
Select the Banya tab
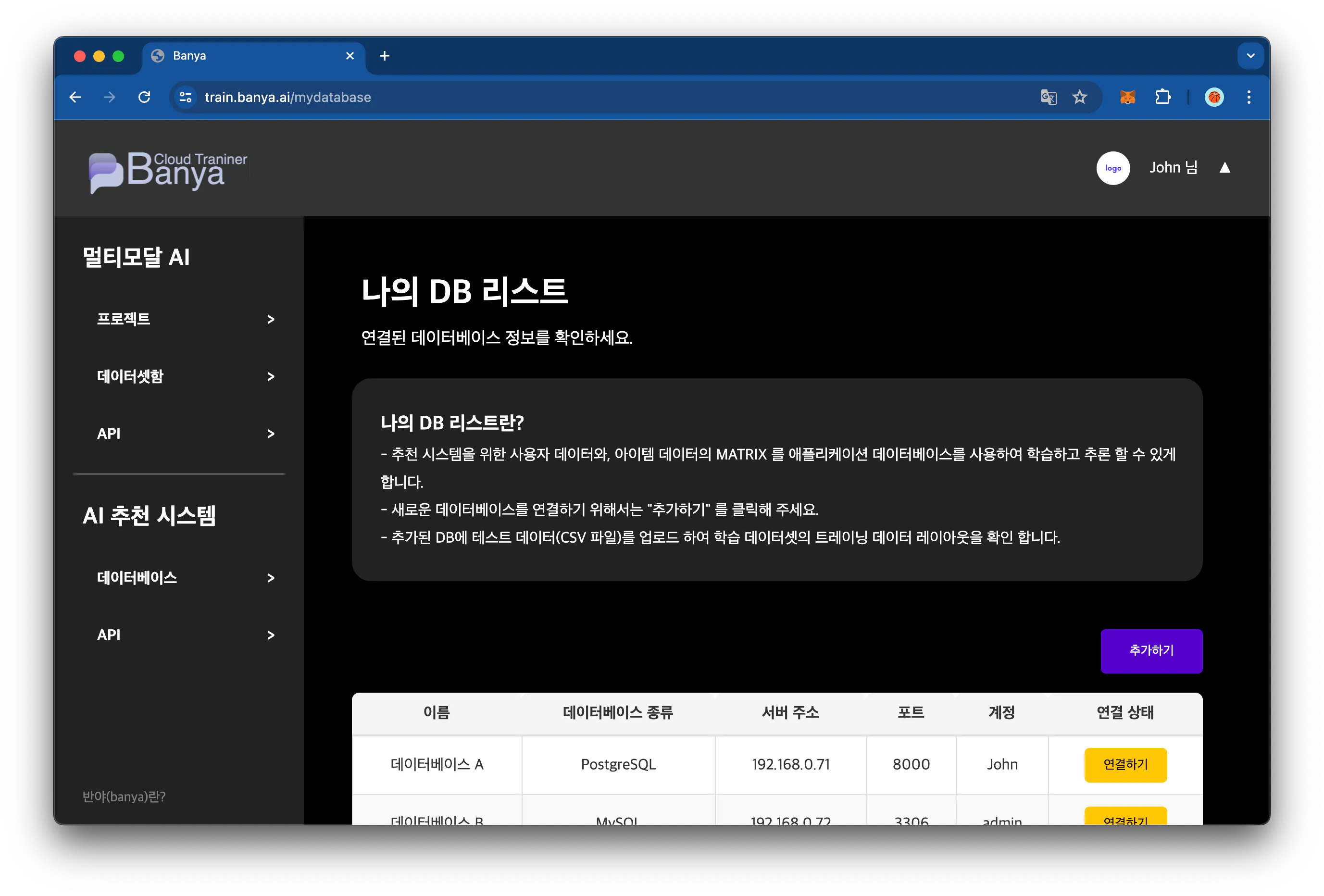coord(253,56)
